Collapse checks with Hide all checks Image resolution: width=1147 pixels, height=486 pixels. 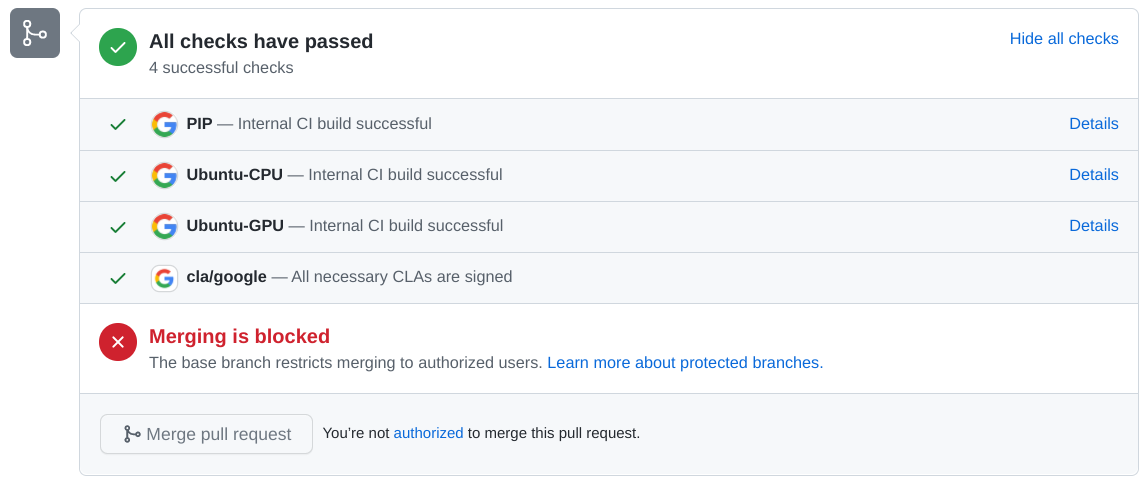tap(1063, 39)
